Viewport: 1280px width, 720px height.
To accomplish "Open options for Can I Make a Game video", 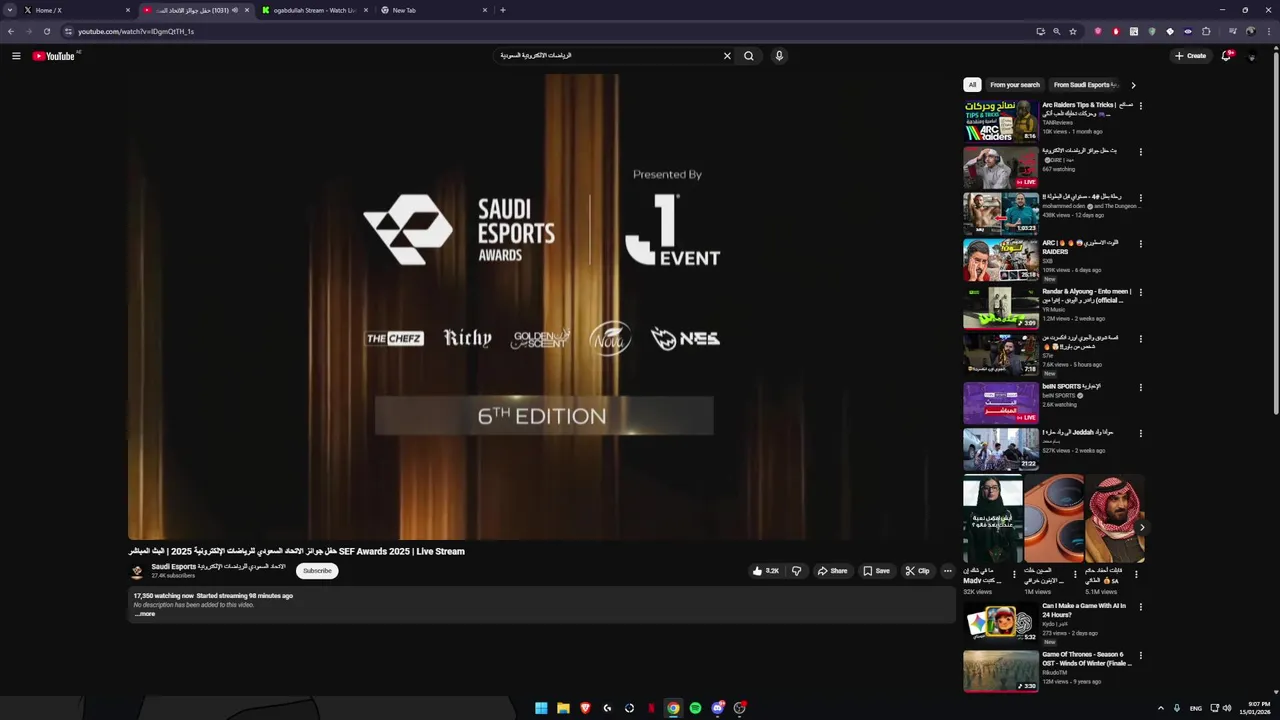I will point(1141,607).
